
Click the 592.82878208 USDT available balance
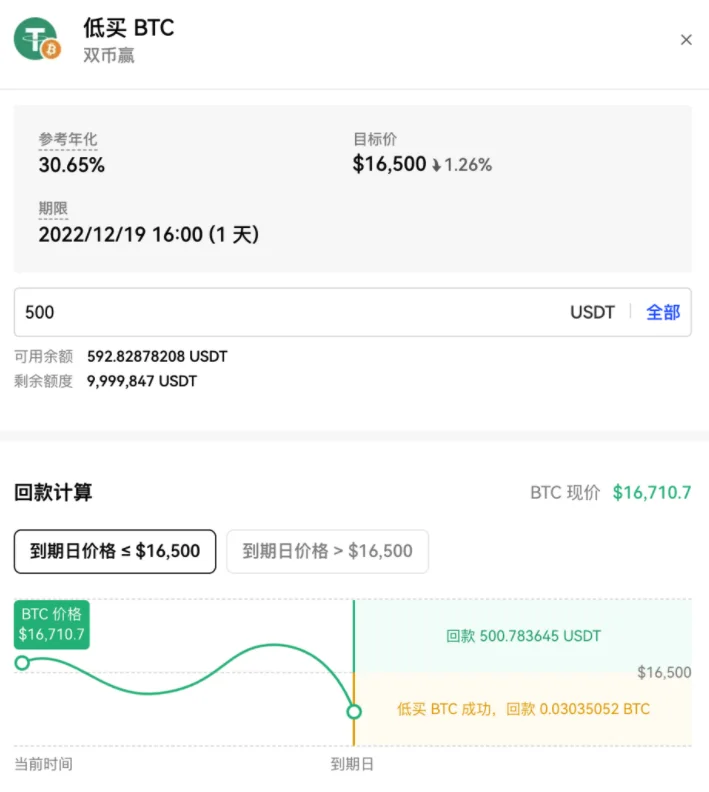157,357
